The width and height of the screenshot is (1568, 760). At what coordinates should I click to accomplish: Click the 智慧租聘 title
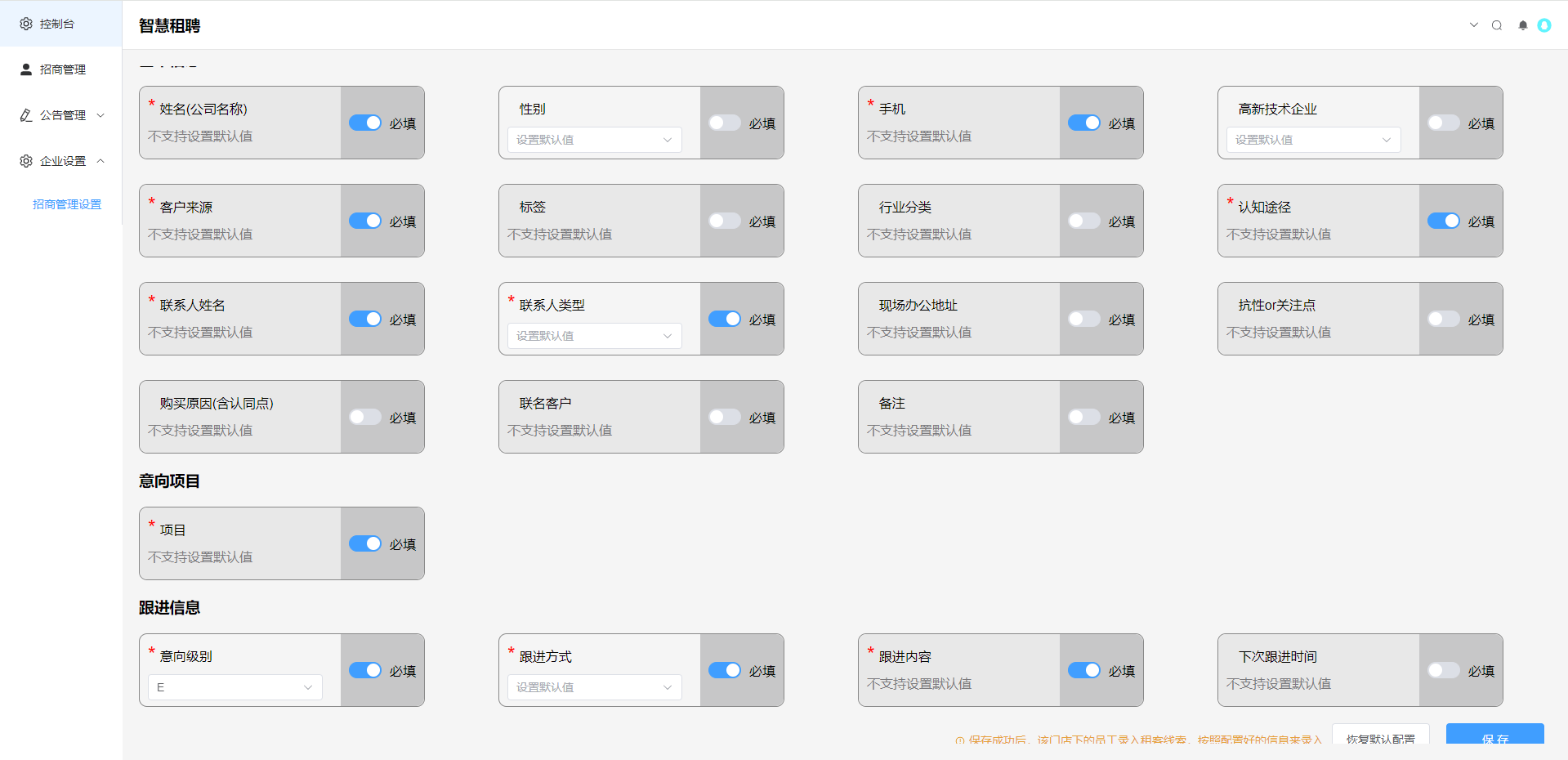point(170,25)
